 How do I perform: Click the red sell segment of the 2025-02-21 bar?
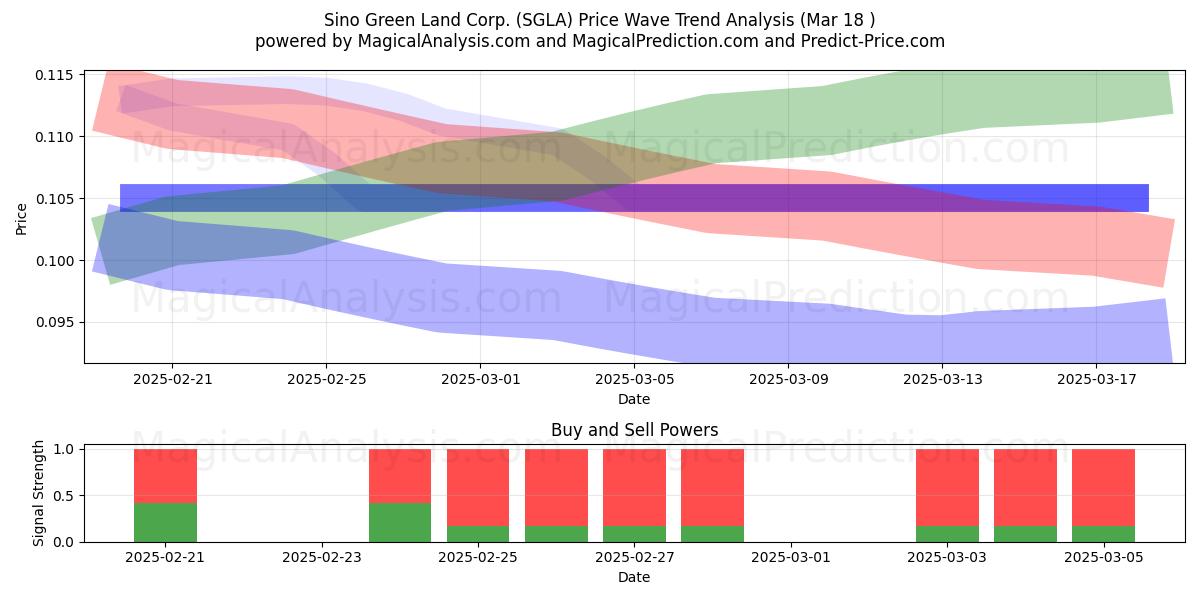[x=165, y=476]
